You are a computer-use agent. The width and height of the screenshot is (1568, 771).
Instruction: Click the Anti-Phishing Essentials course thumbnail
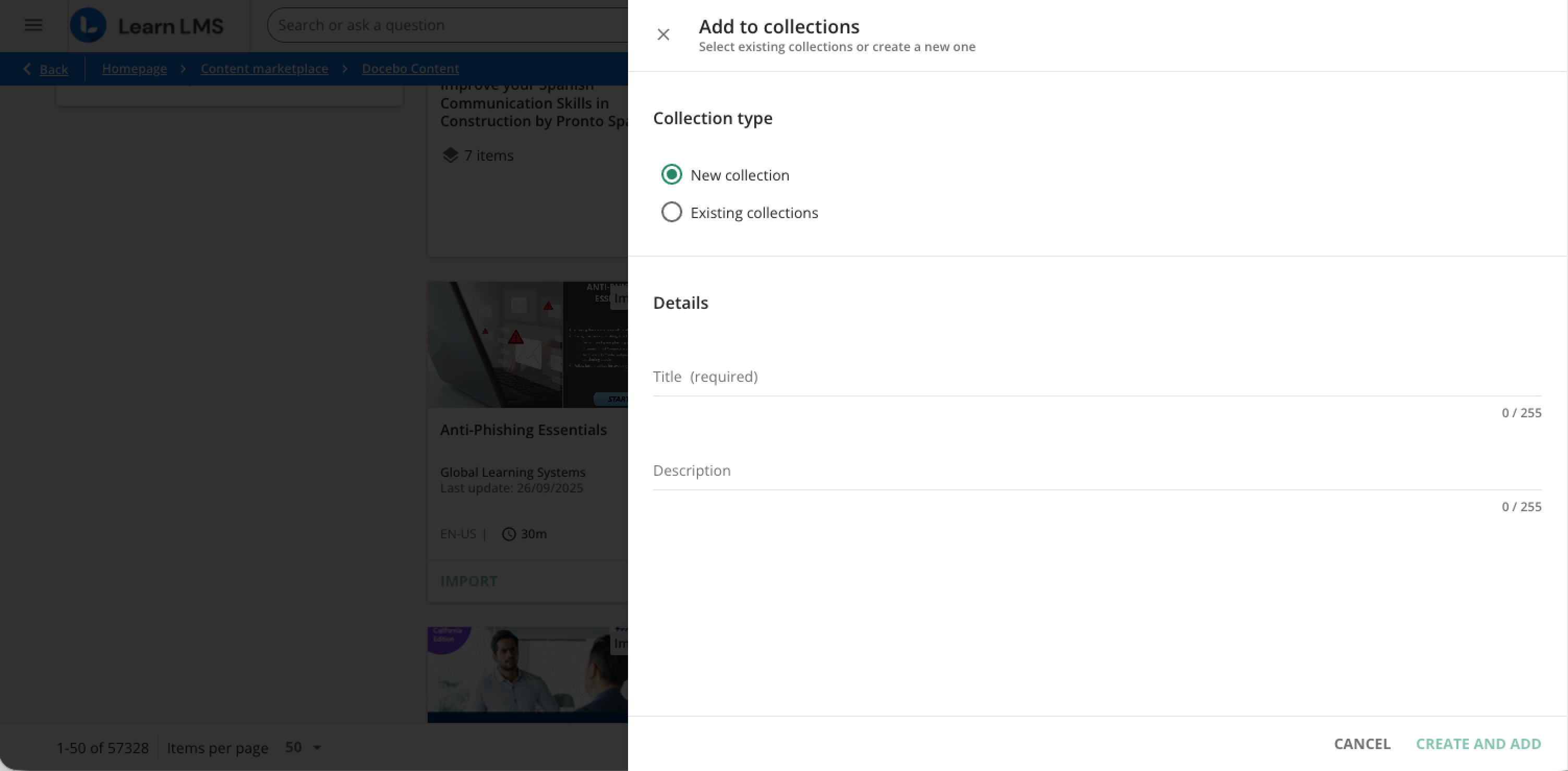[527, 344]
